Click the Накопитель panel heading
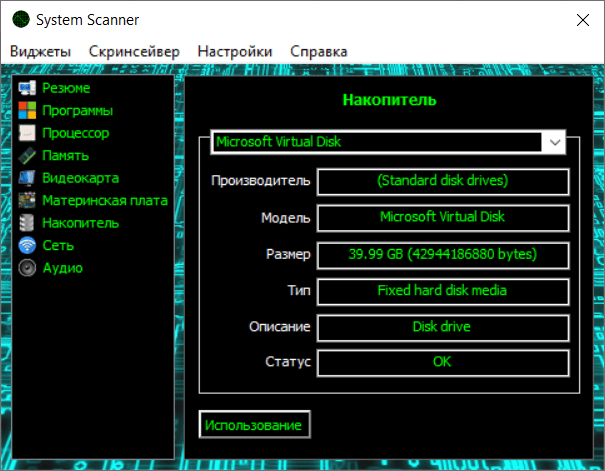 click(x=389, y=100)
